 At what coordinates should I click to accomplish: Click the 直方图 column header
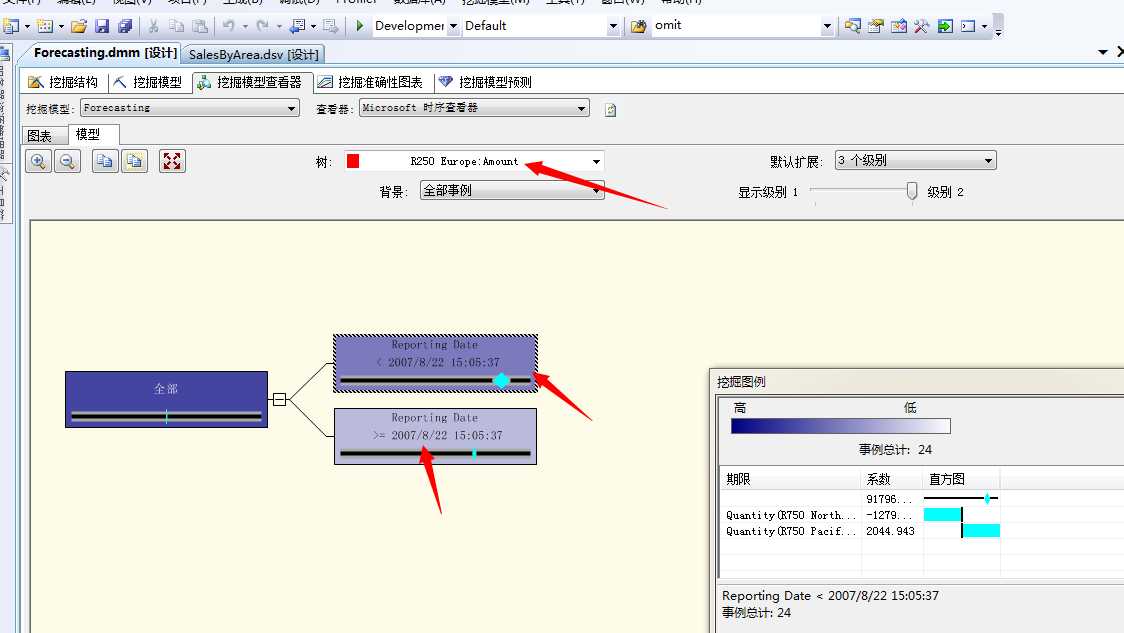961,479
